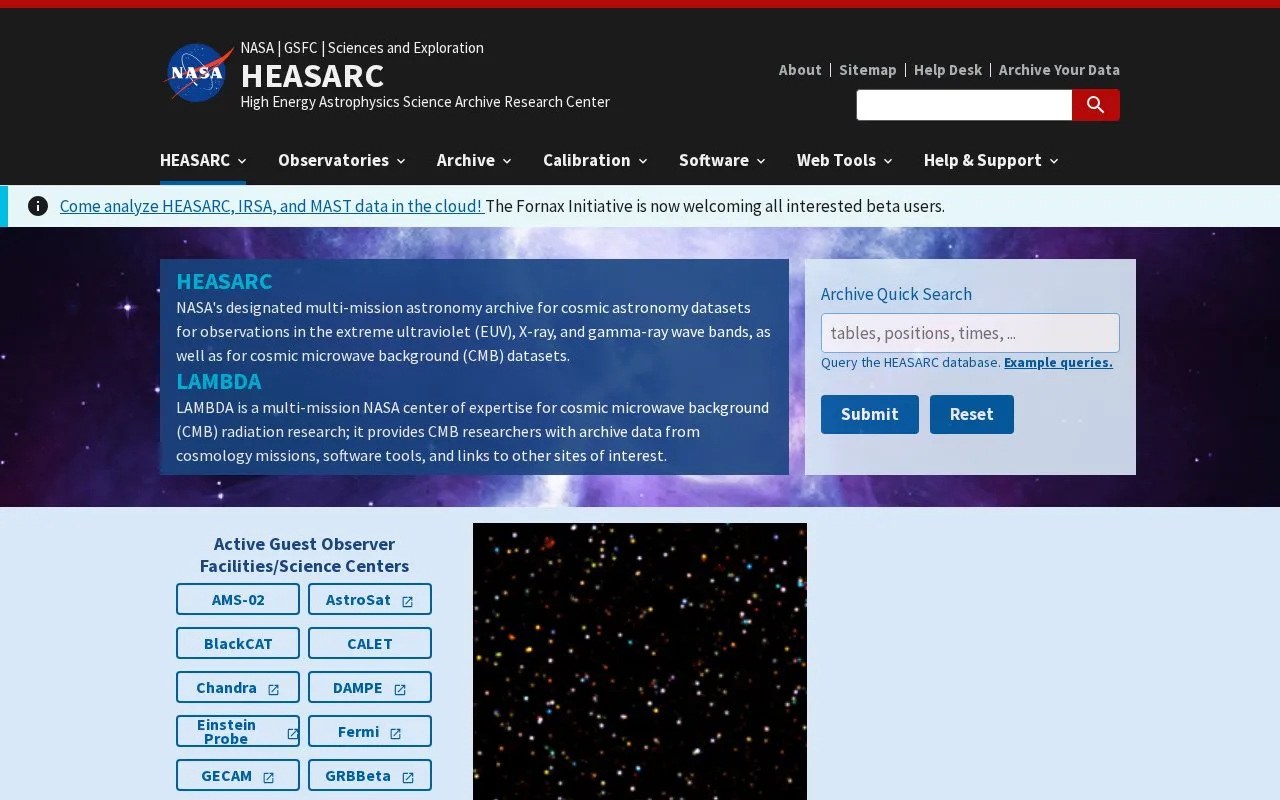Click the "NASA | GSFC | Sciences and Exploration" text
The image size is (1280, 800).
point(362,48)
